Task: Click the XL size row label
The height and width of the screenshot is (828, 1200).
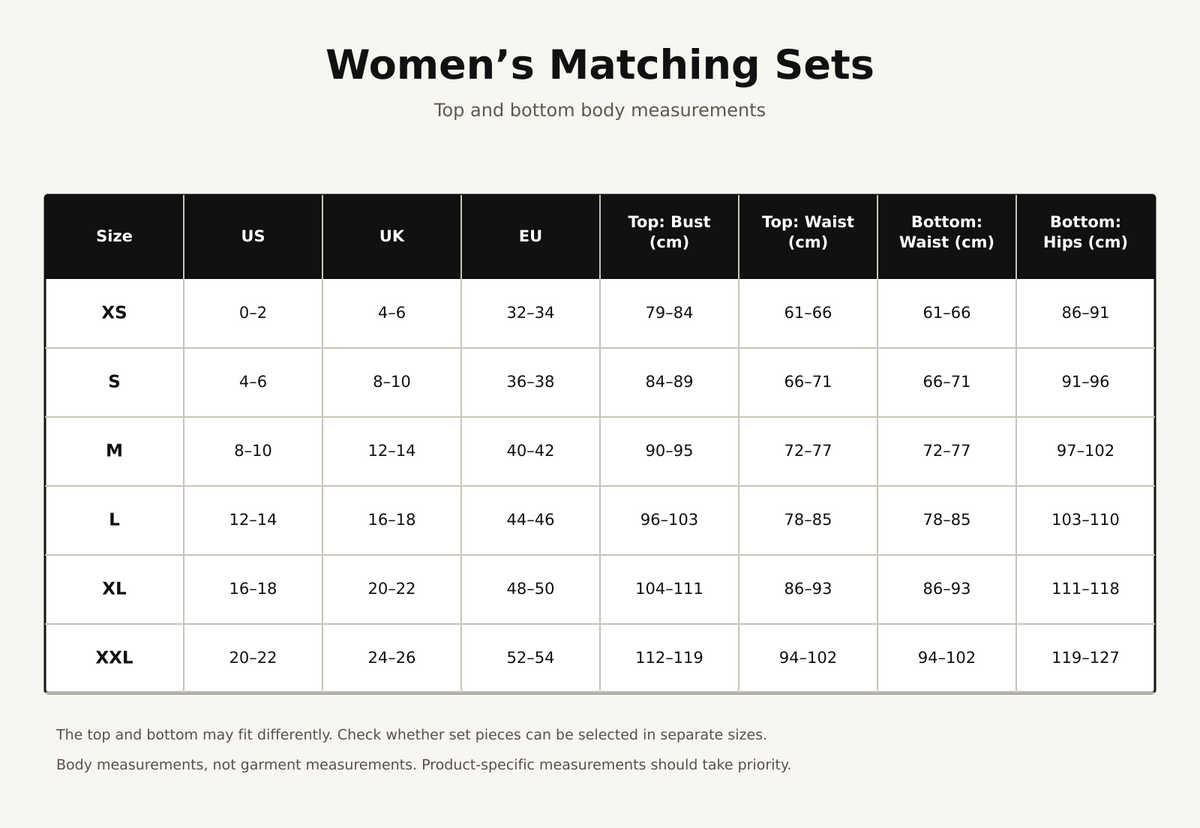Action: [x=114, y=589]
